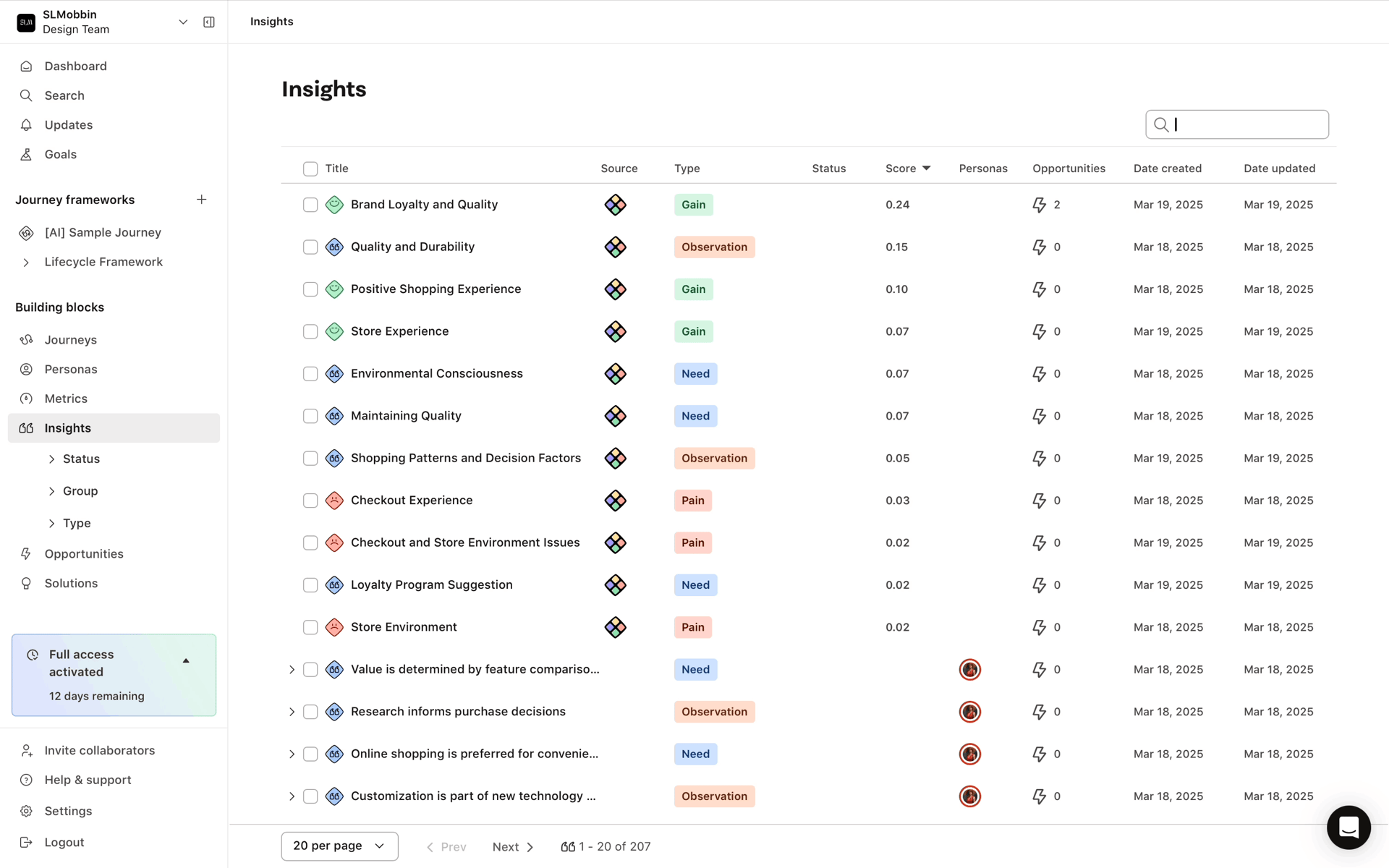
Task: Click the source icon for Store Experience
Action: 616,332
